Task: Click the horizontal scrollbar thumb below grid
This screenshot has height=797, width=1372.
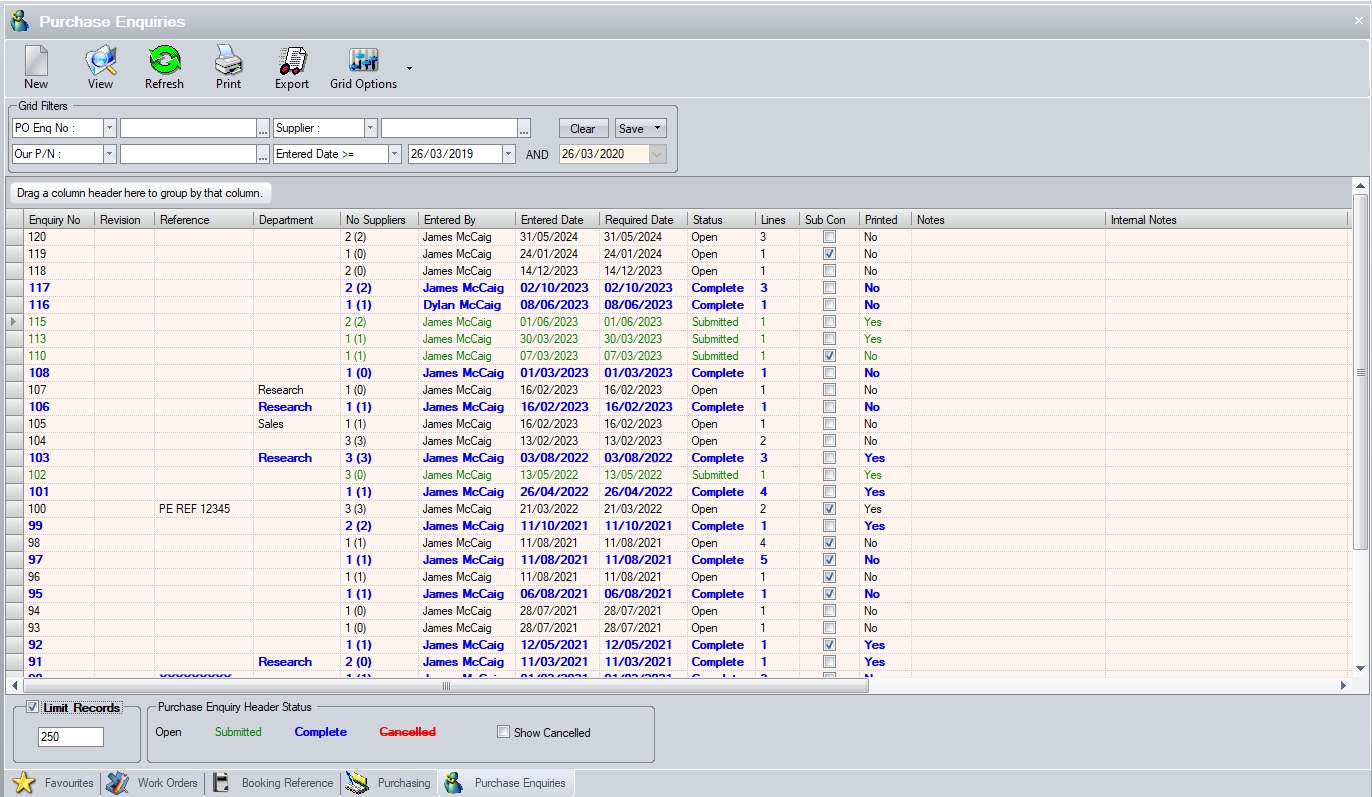Action: tap(446, 686)
